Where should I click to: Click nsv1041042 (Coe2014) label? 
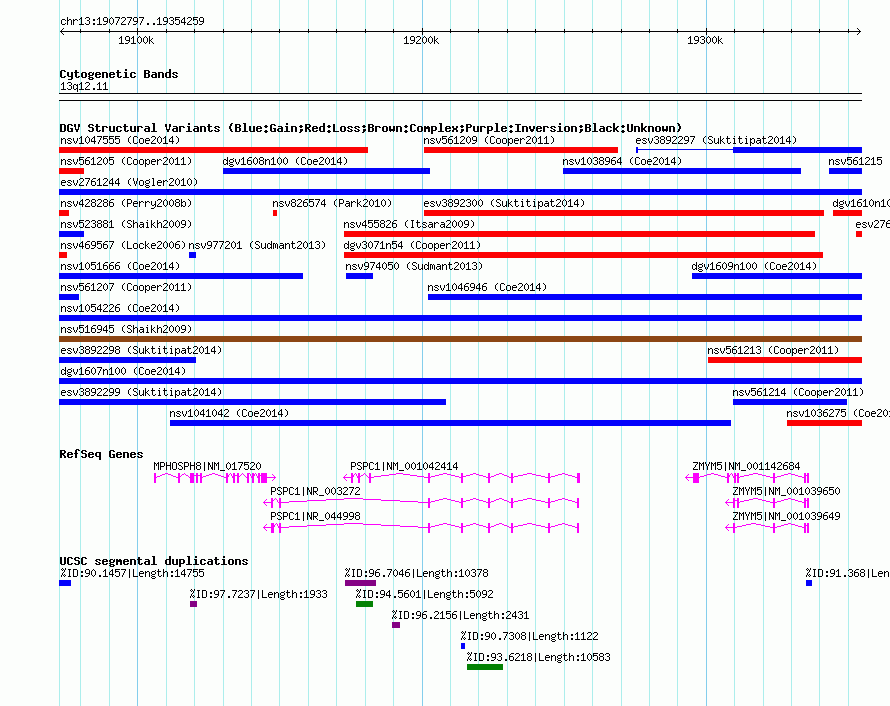229,413
